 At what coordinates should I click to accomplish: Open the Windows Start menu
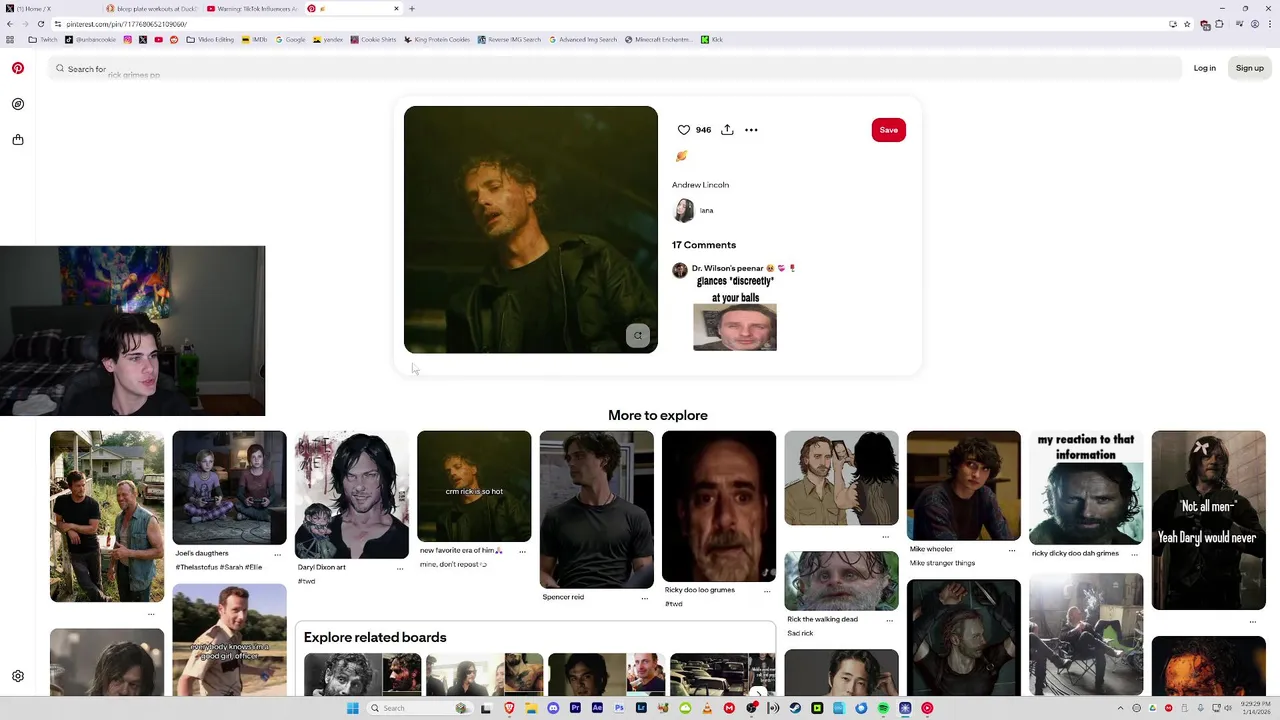352,708
